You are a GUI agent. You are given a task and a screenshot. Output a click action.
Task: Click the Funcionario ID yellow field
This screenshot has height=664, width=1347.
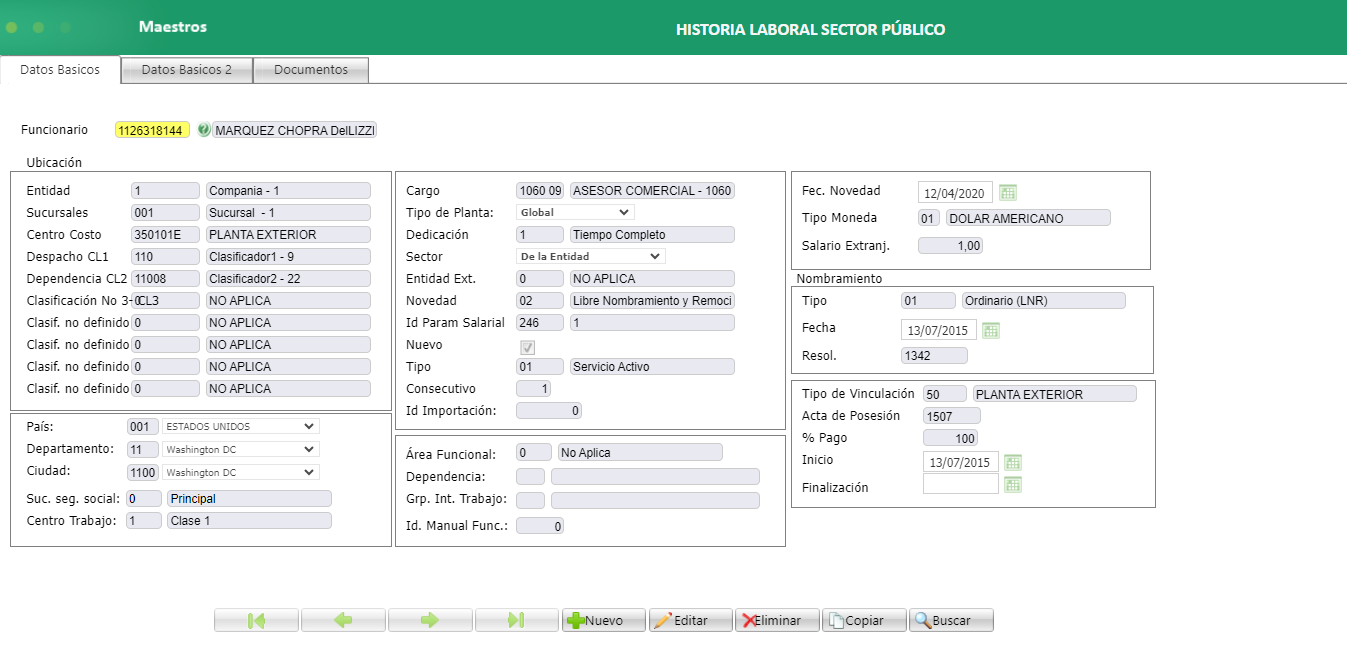pos(152,130)
